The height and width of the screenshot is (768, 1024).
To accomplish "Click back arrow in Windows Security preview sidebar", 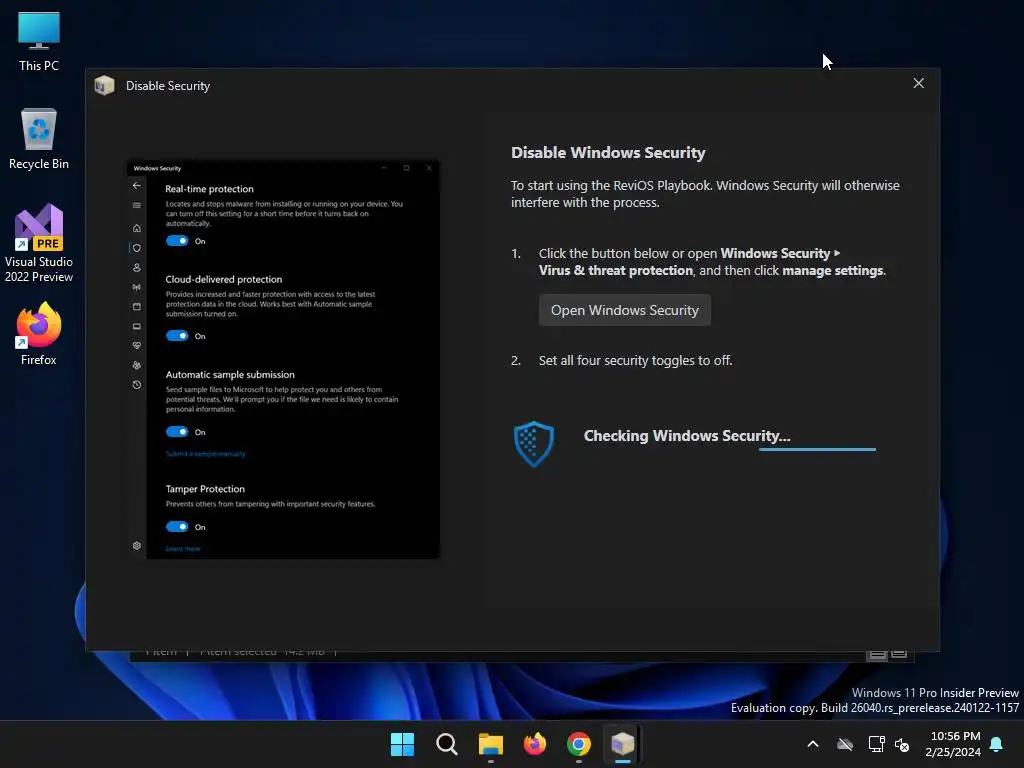I will pos(136,185).
